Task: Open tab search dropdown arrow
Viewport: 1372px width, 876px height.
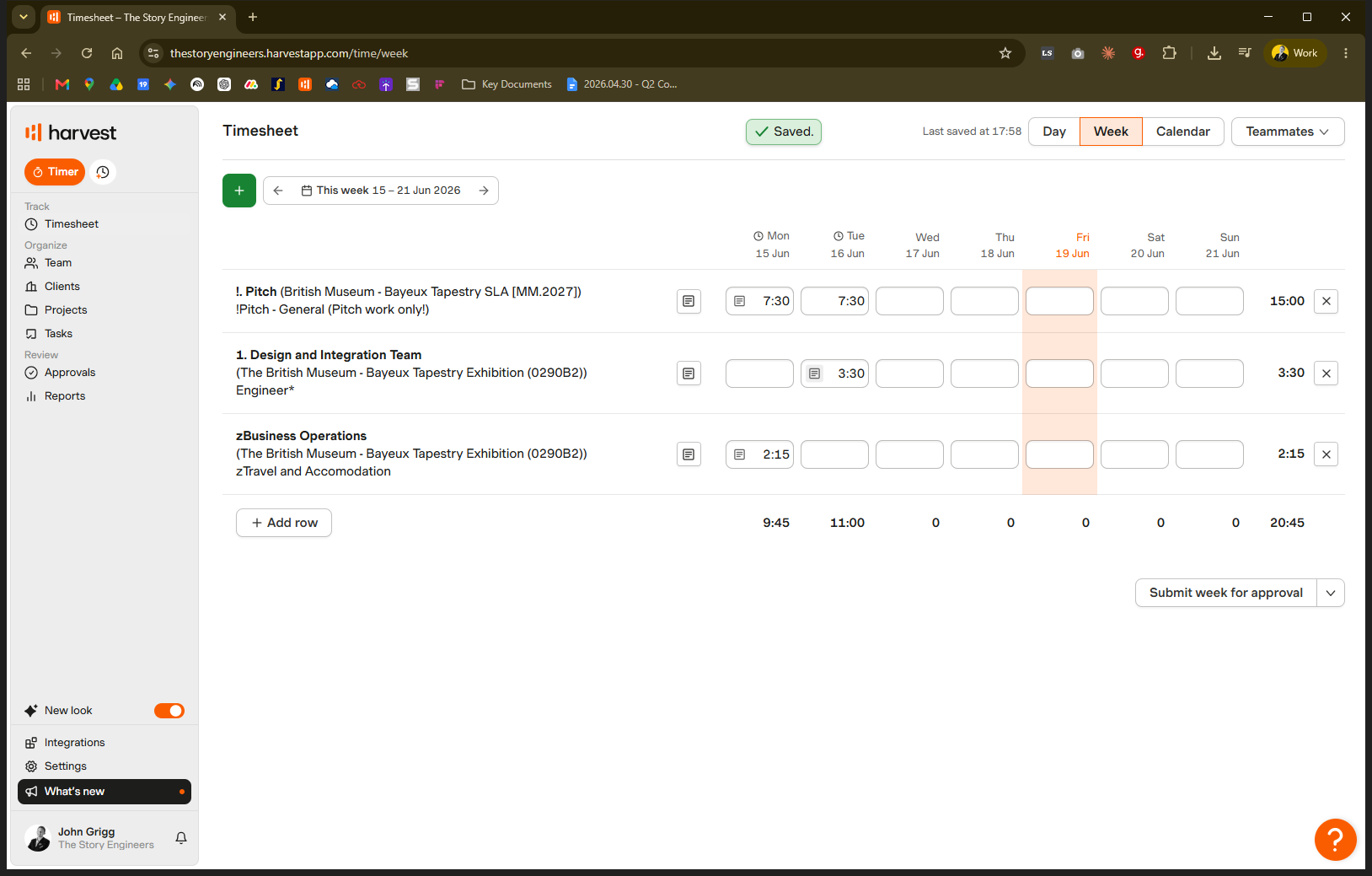Action: [x=24, y=17]
